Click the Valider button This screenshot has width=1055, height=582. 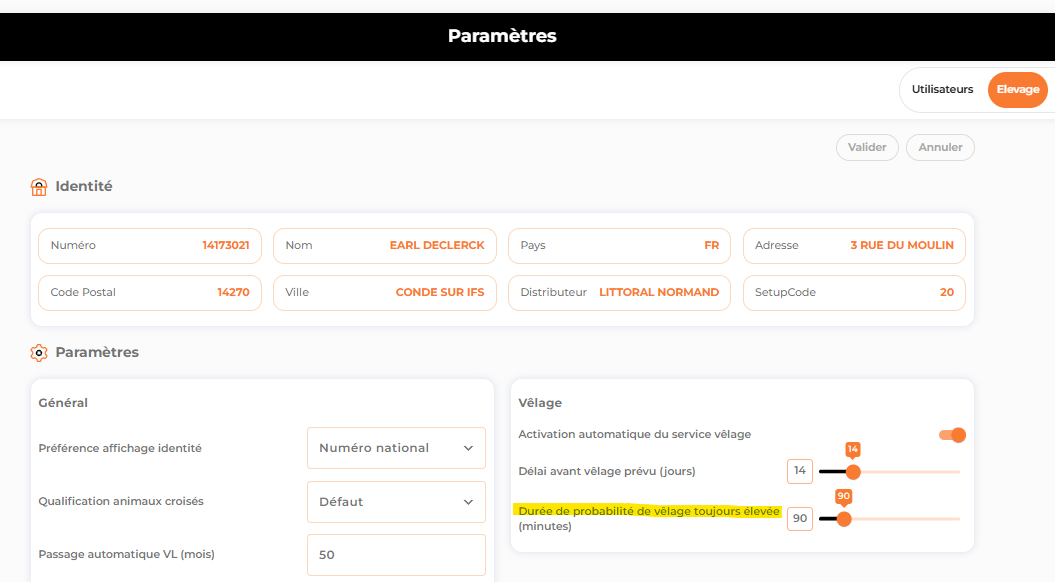coord(867,147)
